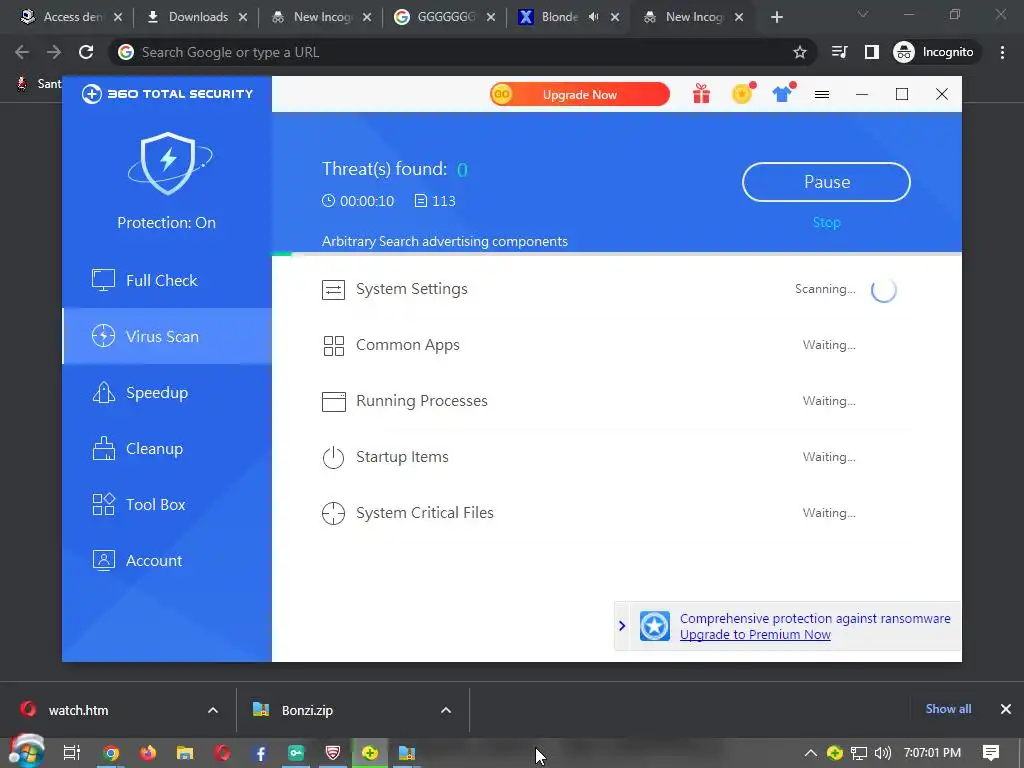The height and width of the screenshot is (768, 1024).
Task: Pause the running virus scan
Action: (826, 182)
